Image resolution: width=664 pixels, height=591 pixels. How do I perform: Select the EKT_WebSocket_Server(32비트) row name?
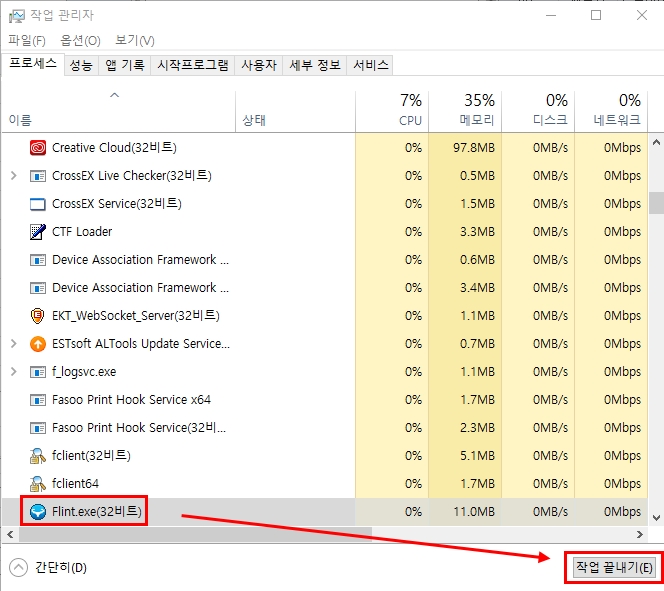point(136,316)
